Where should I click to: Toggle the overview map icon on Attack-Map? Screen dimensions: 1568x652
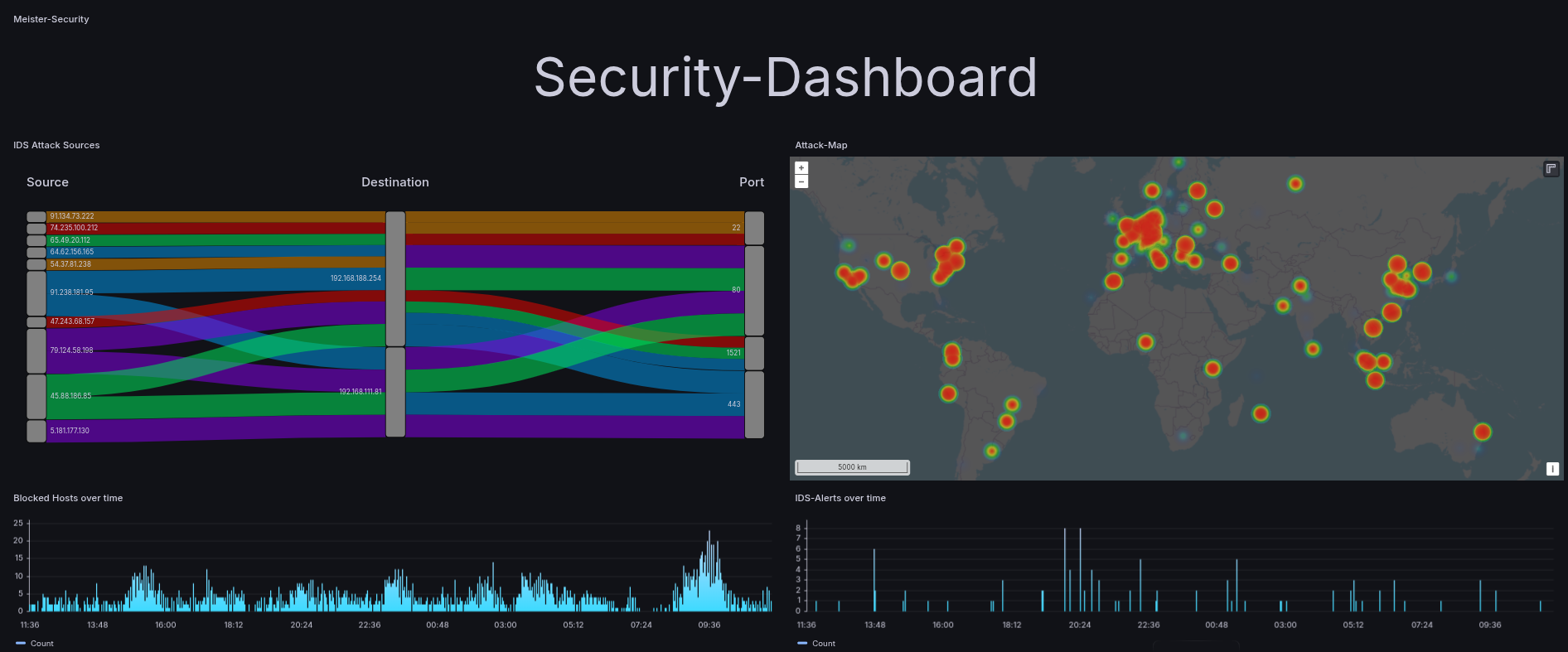coord(1551,169)
